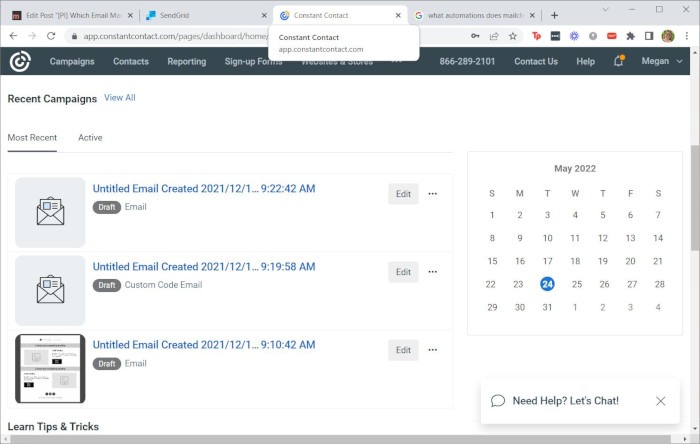This screenshot has height=444, width=700.
Task: Open the tab search chevron in Chrome
Action: (605, 9)
